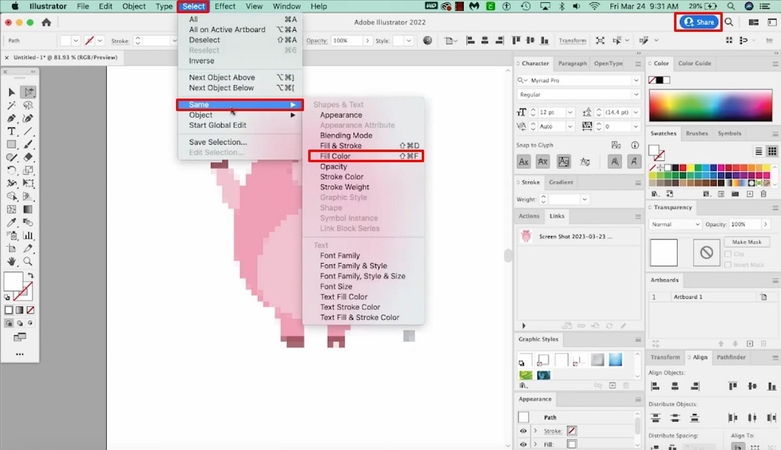Click Horizontal Align Left in Align panel
This screenshot has height=450, width=781.
[655, 386]
